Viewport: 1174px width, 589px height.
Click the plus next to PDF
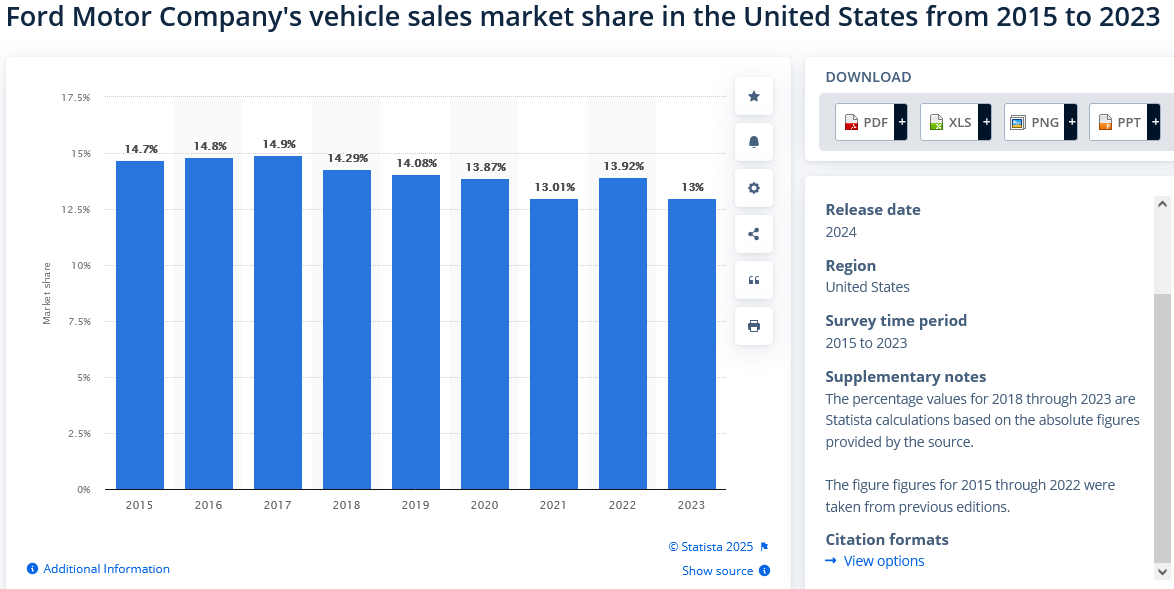pos(901,122)
